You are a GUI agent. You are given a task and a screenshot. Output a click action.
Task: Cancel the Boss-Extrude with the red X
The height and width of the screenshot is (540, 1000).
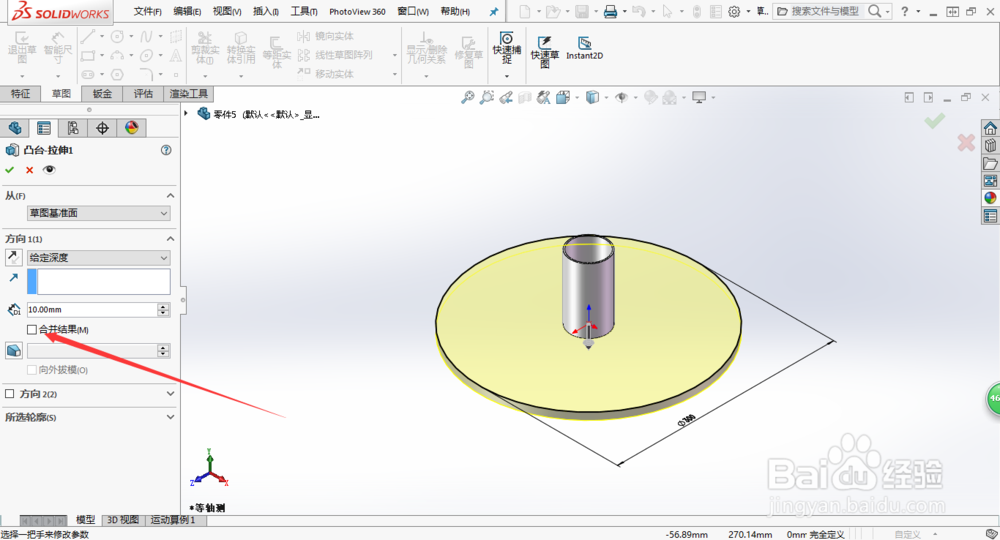(29, 170)
